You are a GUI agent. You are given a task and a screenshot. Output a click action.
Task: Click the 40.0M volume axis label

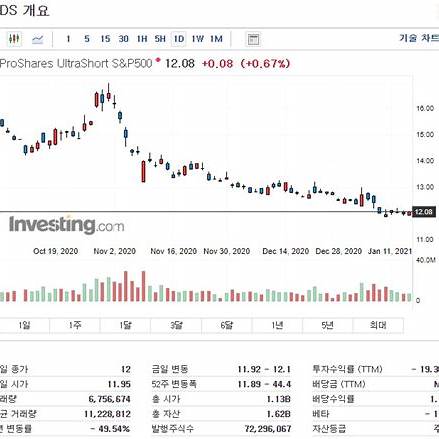coord(426,260)
